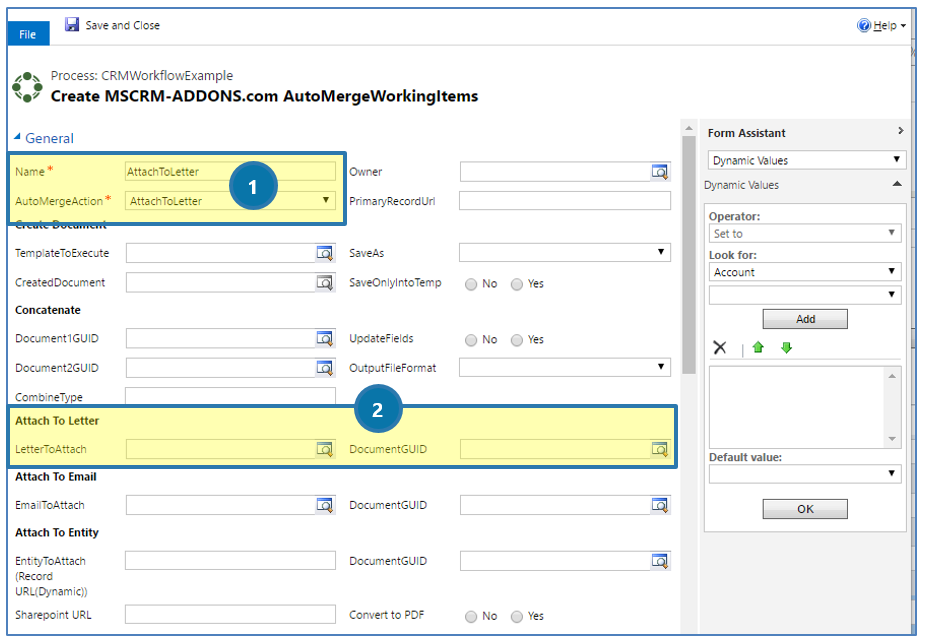This screenshot has height=644, width=926.
Task: Open the LetterToAttach lookup icon
Action: (x=325, y=449)
